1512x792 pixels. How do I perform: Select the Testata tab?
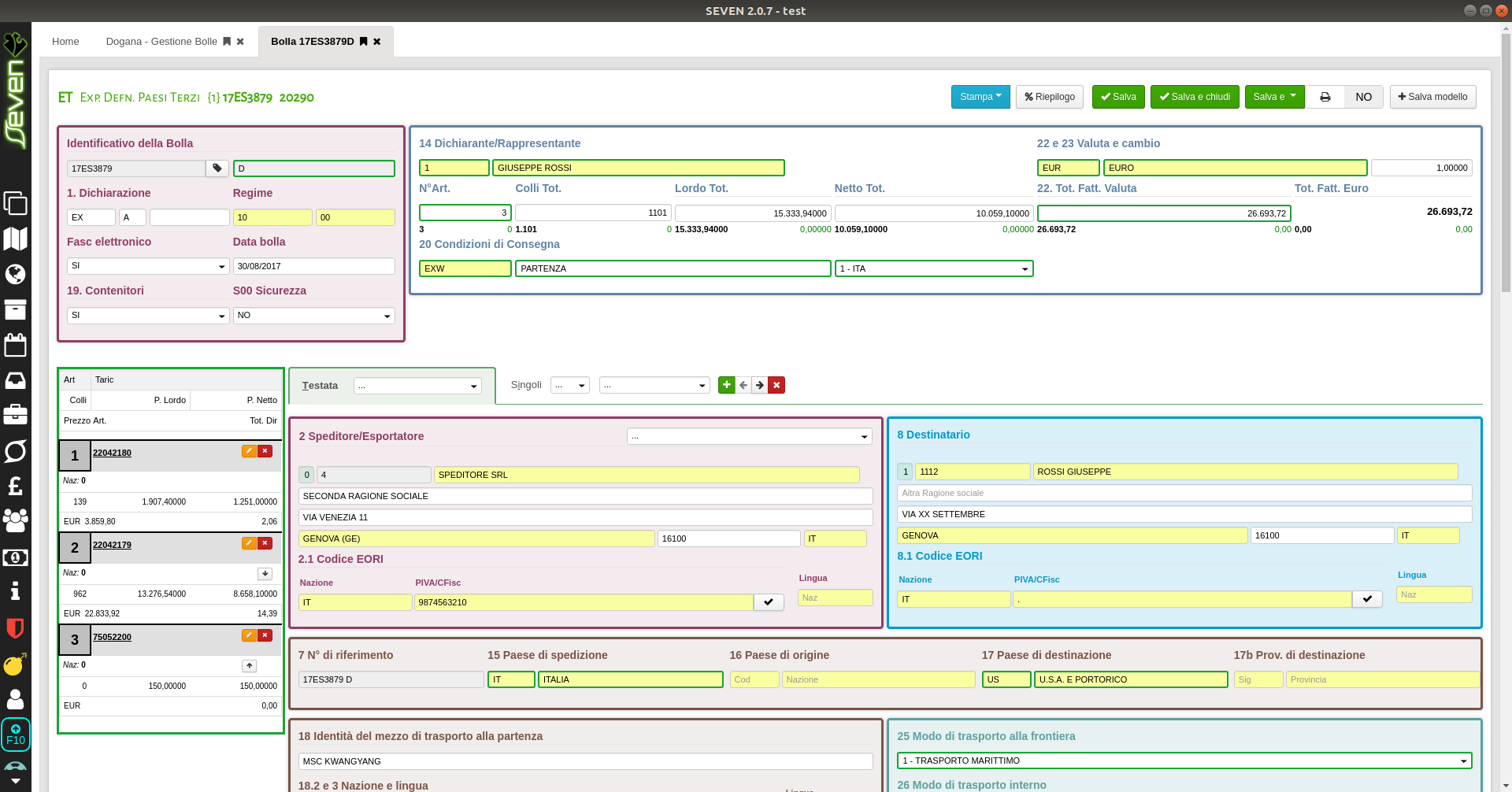pos(320,386)
